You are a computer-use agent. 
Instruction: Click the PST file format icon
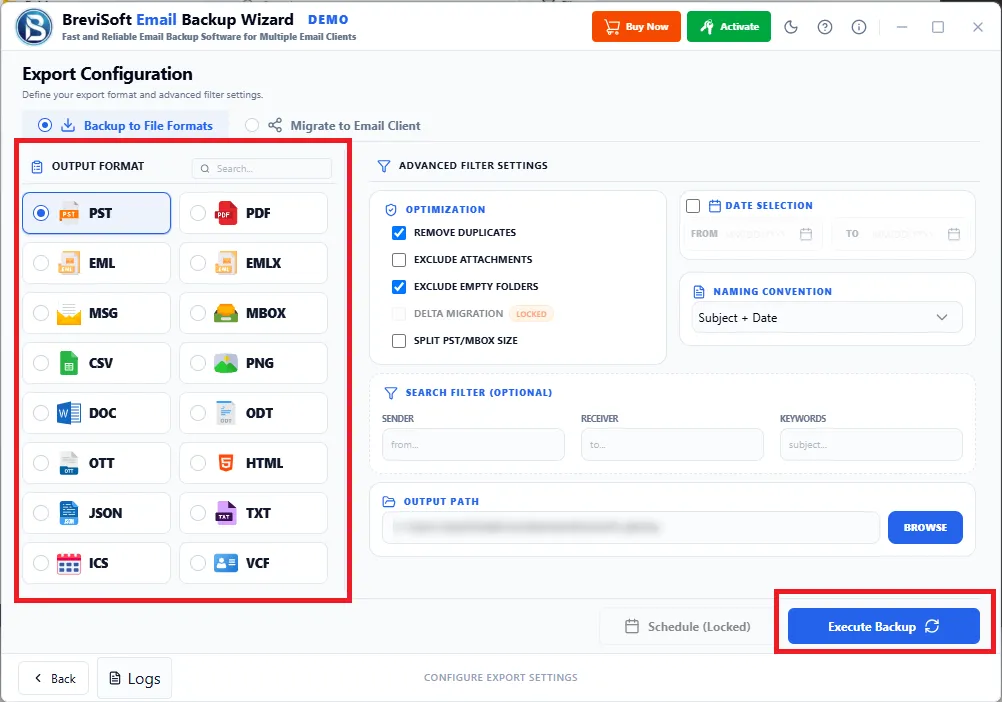(x=69, y=213)
